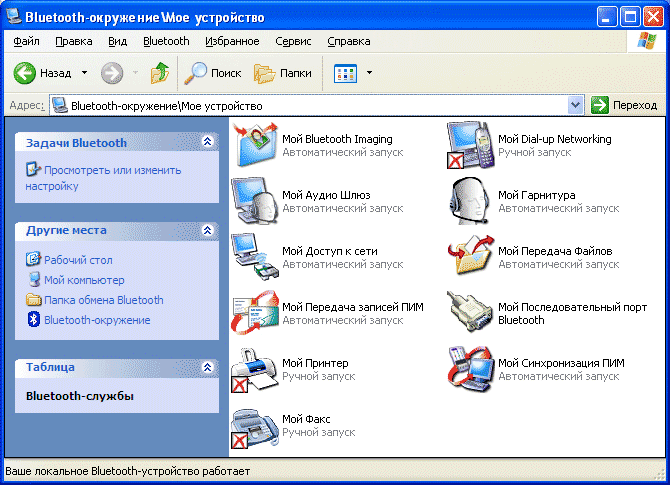Select the Мой Аудио Шлюз icon
Image resolution: width=670 pixels, height=485 pixels.
pyautogui.click(x=255, y=201)
